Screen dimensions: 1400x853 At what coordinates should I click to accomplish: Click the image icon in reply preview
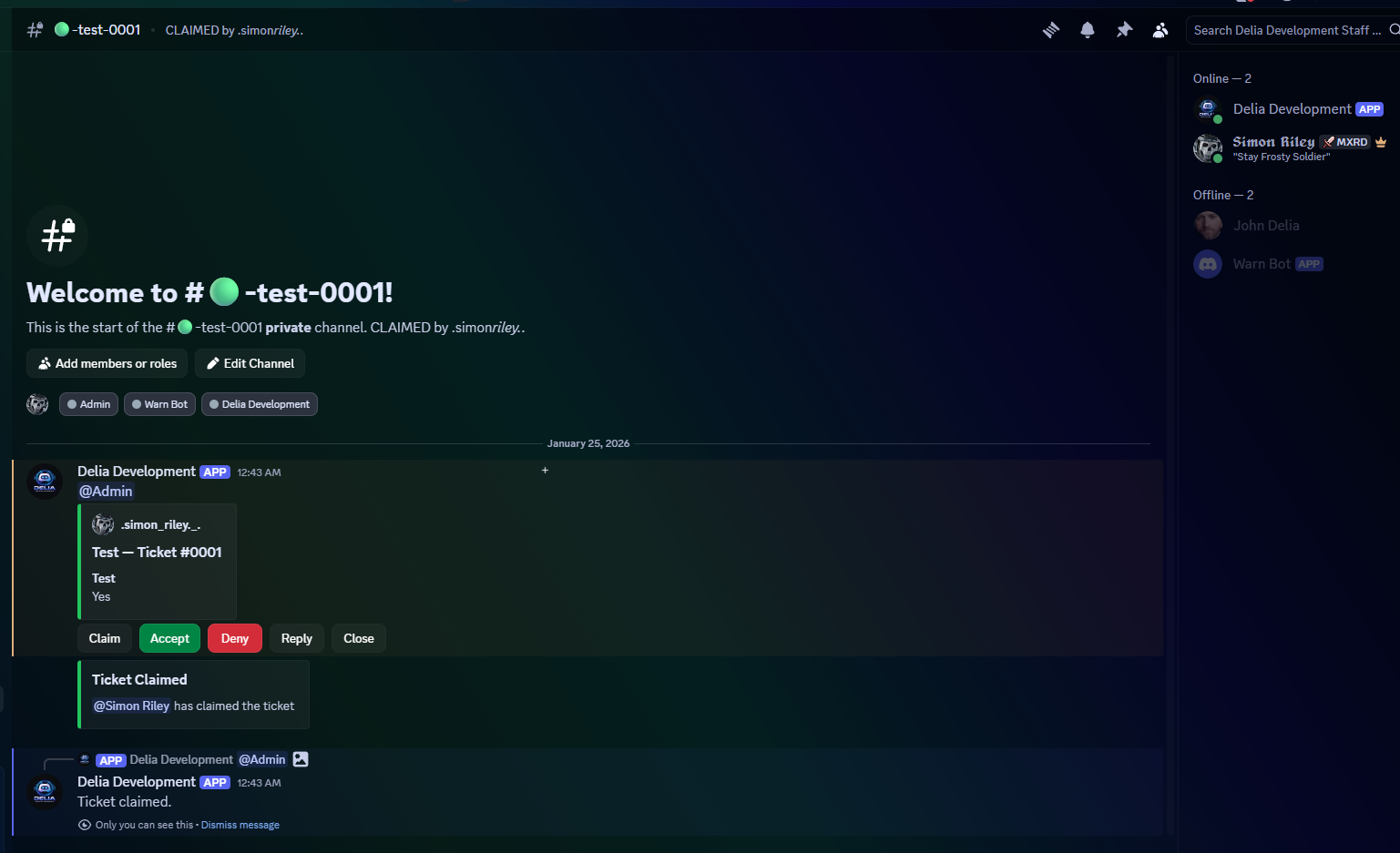[301, 759]
